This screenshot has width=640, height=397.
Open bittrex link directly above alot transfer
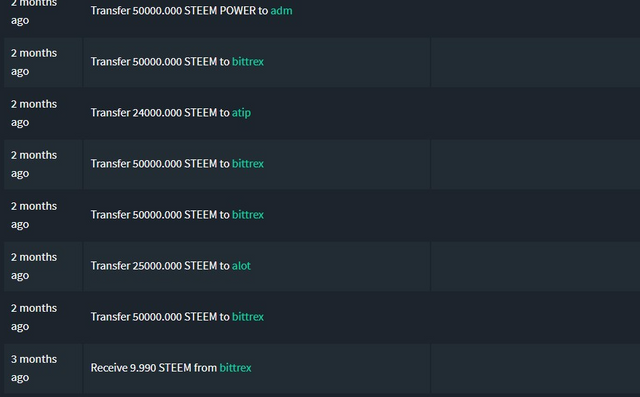pyautogui.click(x=248, y=215)
